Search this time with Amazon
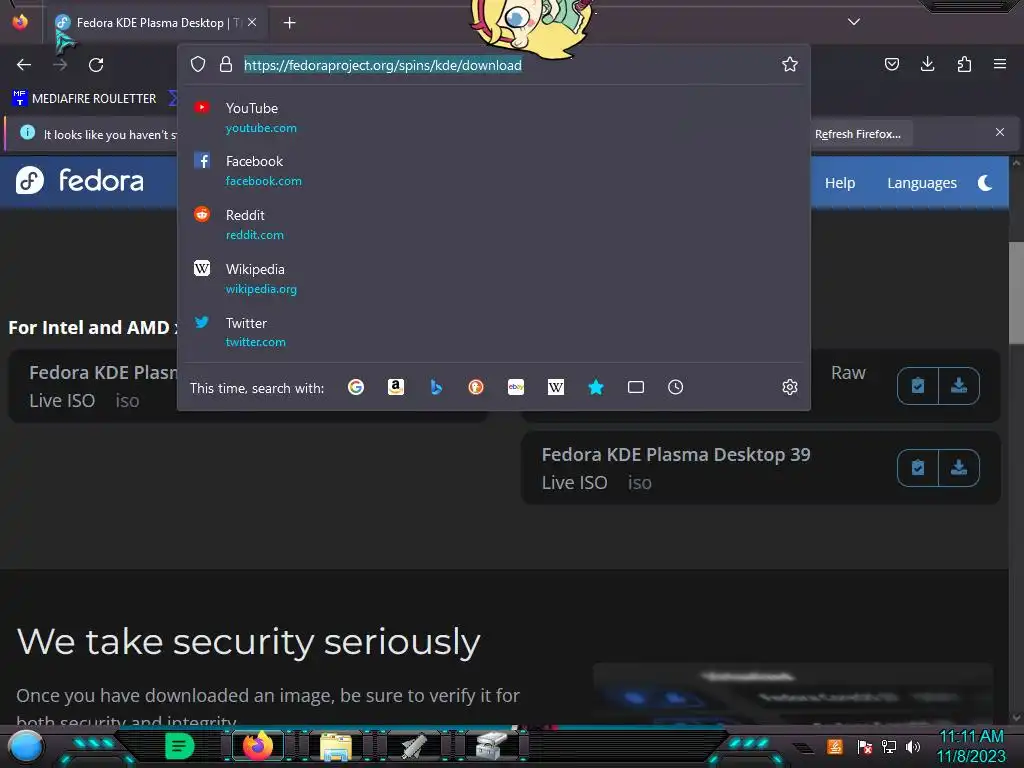The image size is (1024, 768). pos(396,387)
